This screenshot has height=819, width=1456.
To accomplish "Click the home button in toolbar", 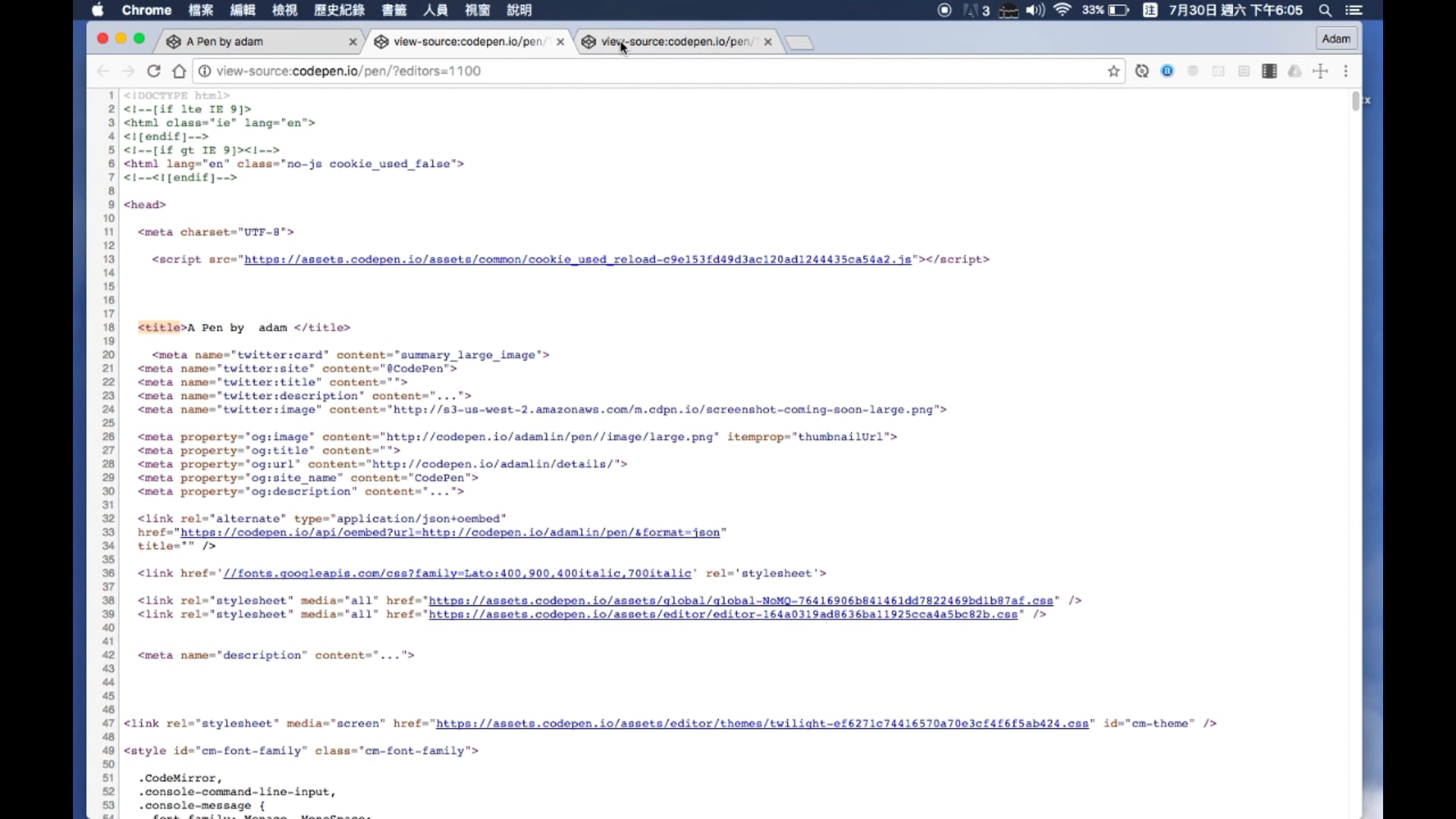I will (x=179, y=71).
